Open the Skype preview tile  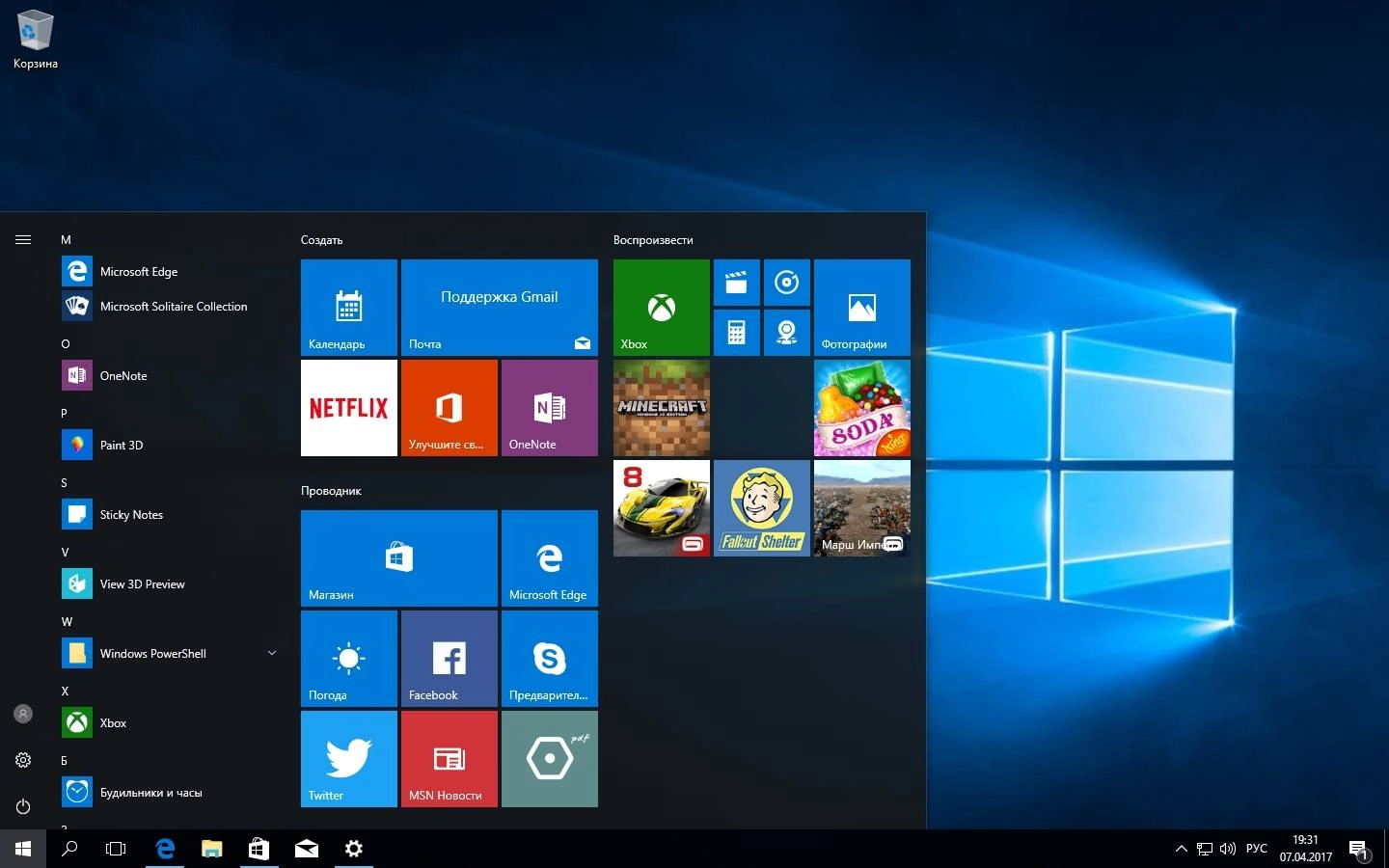point(550,659)
